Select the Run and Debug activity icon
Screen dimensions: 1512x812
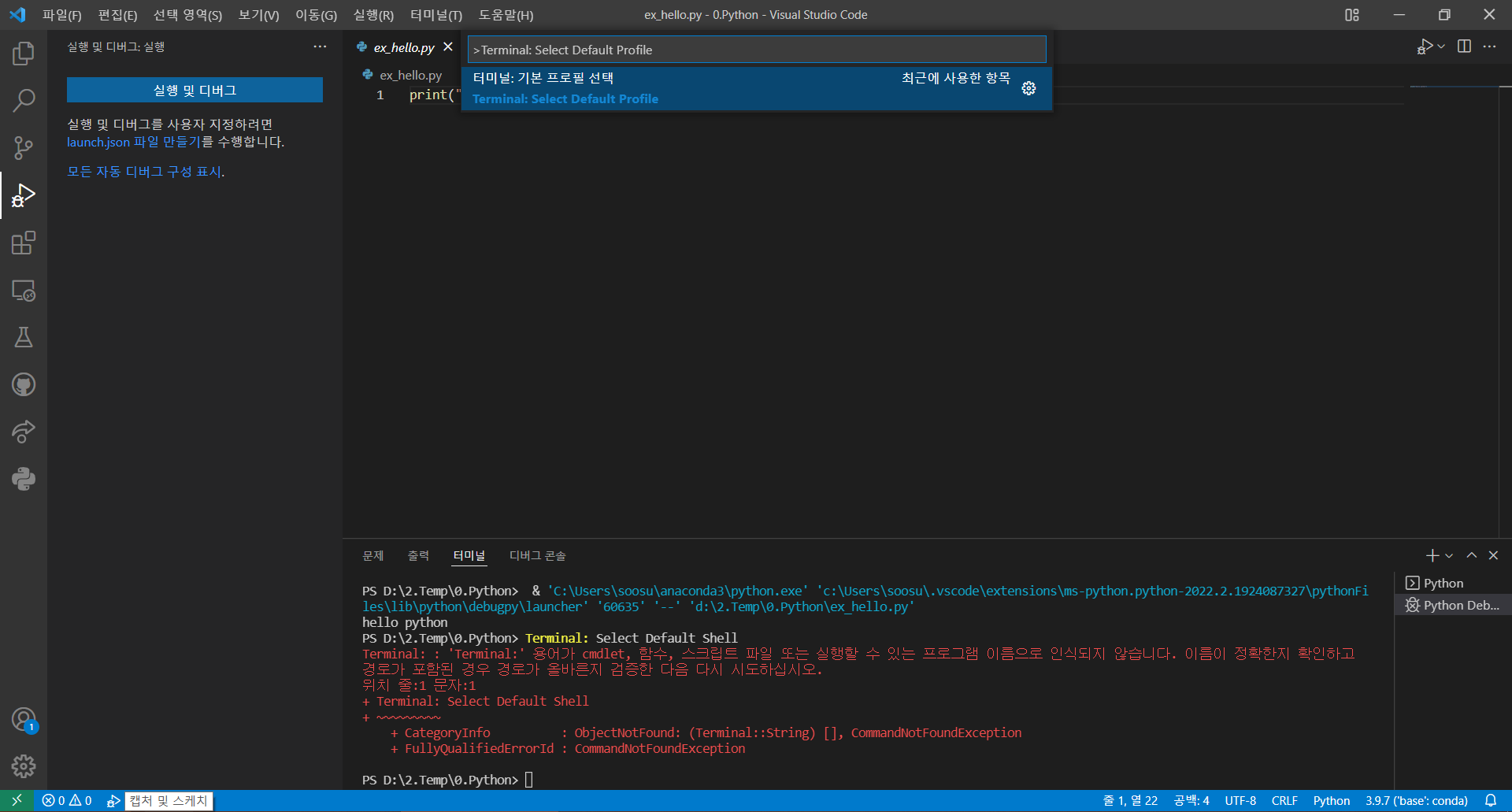[24, 195]
